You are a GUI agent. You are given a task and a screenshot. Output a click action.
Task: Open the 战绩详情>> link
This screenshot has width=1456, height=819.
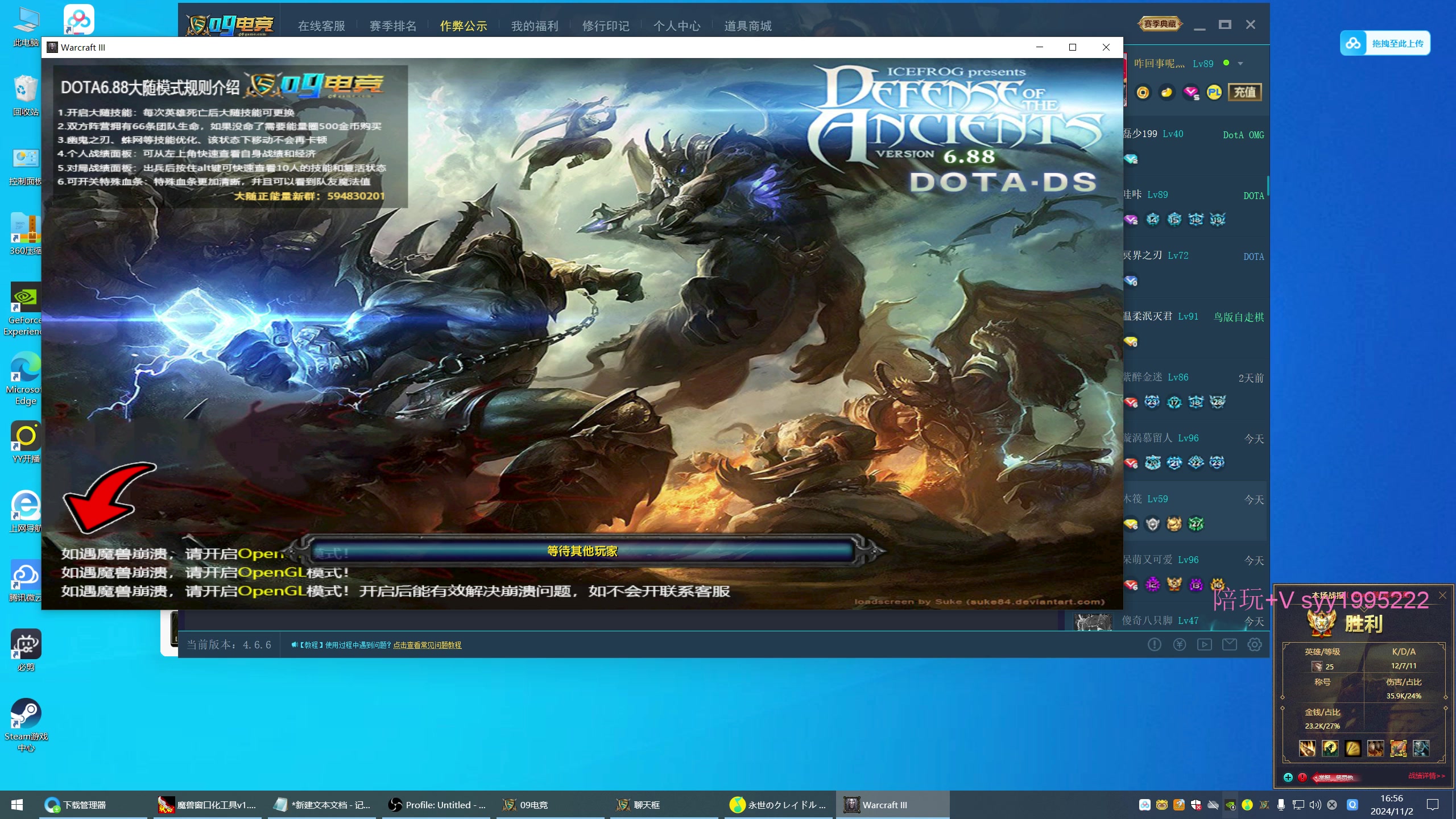1426,776
